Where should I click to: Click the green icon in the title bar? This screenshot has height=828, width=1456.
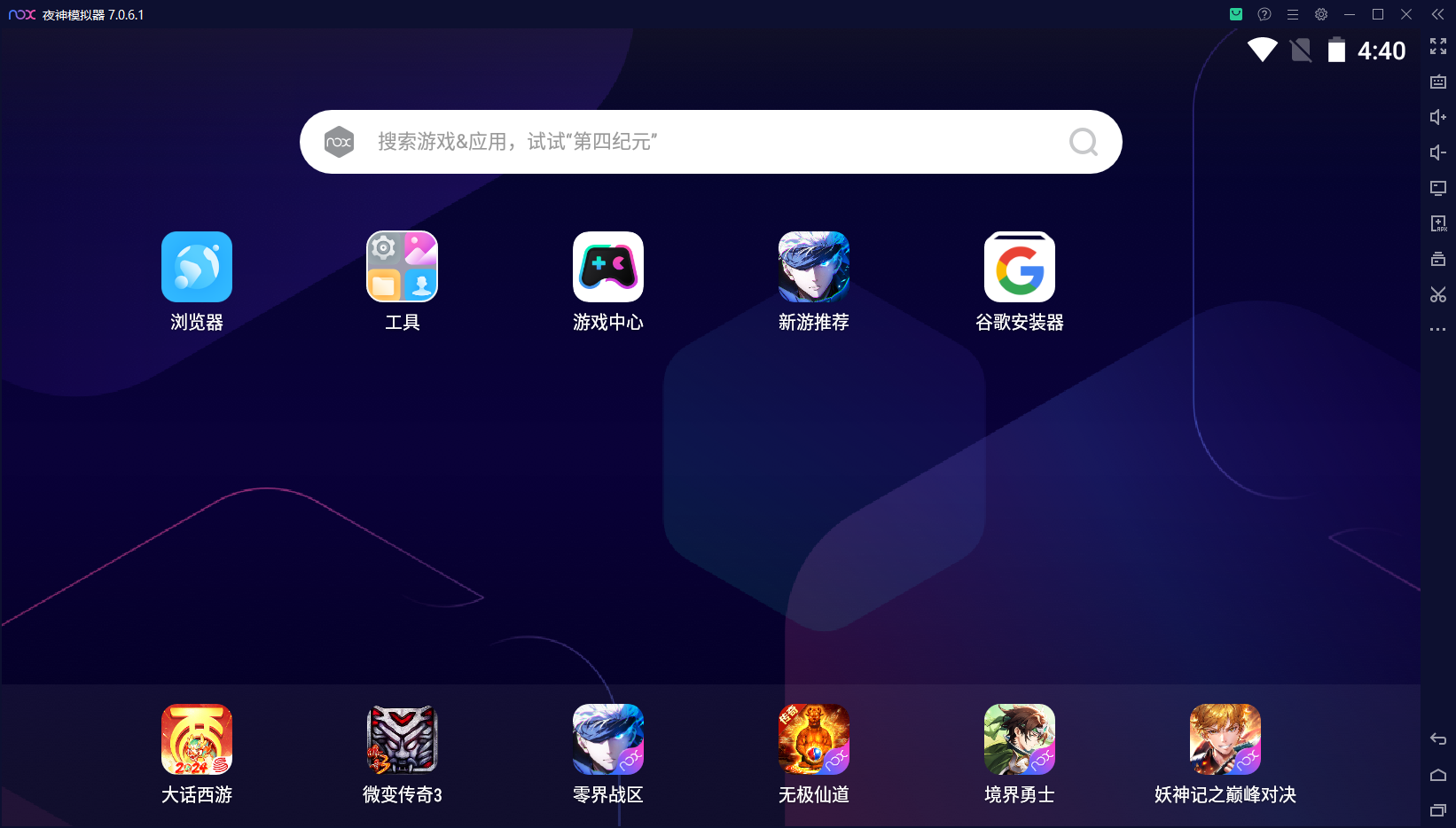tap(1236, 14)
